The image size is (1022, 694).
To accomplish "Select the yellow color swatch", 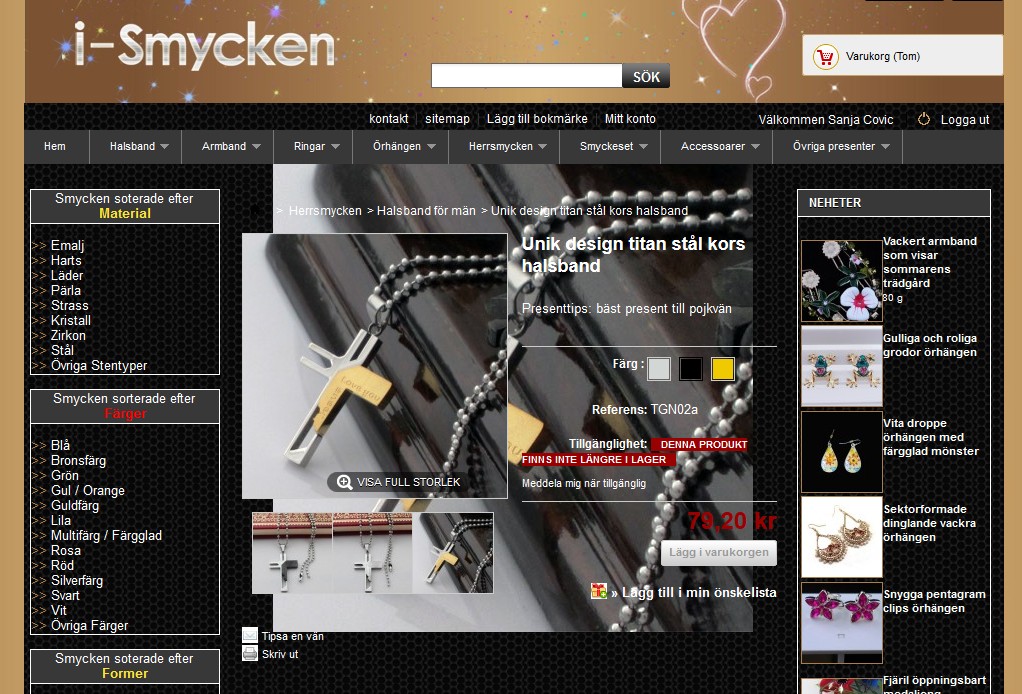I will click(x=723, y=369).
